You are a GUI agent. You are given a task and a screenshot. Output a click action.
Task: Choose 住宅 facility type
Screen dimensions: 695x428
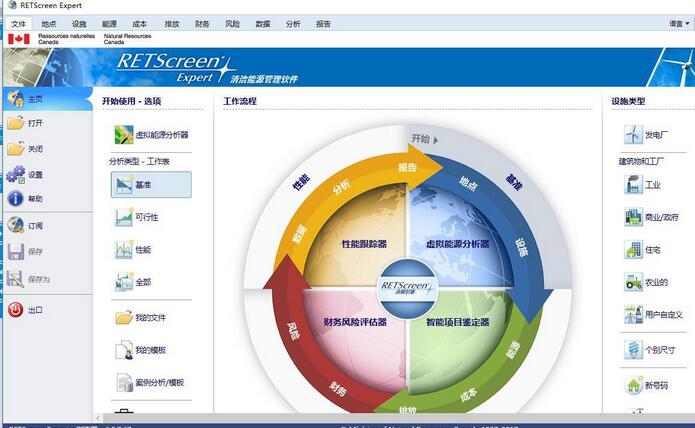643,250
